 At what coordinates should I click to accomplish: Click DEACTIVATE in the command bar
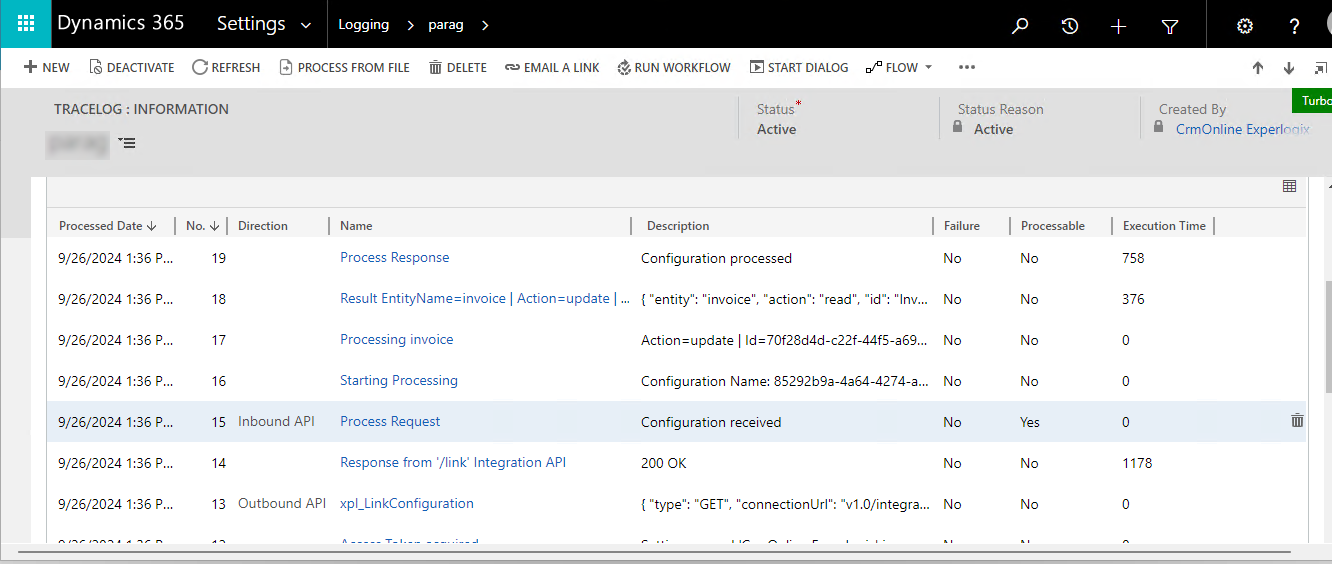[x=131, y=67]
